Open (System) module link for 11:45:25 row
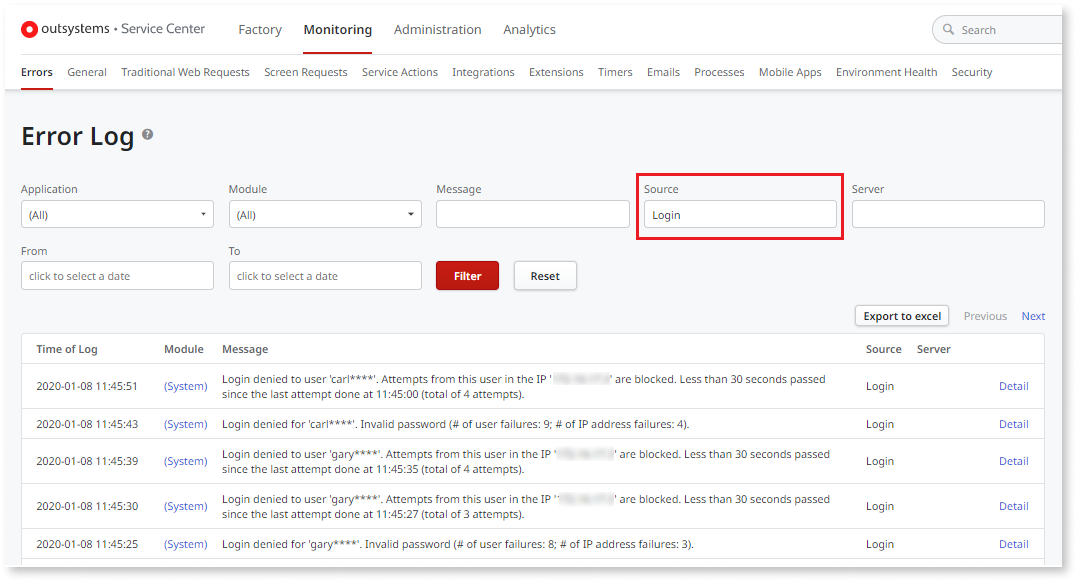The height and width of the screenshot is (582, 1077). (185, 544)
